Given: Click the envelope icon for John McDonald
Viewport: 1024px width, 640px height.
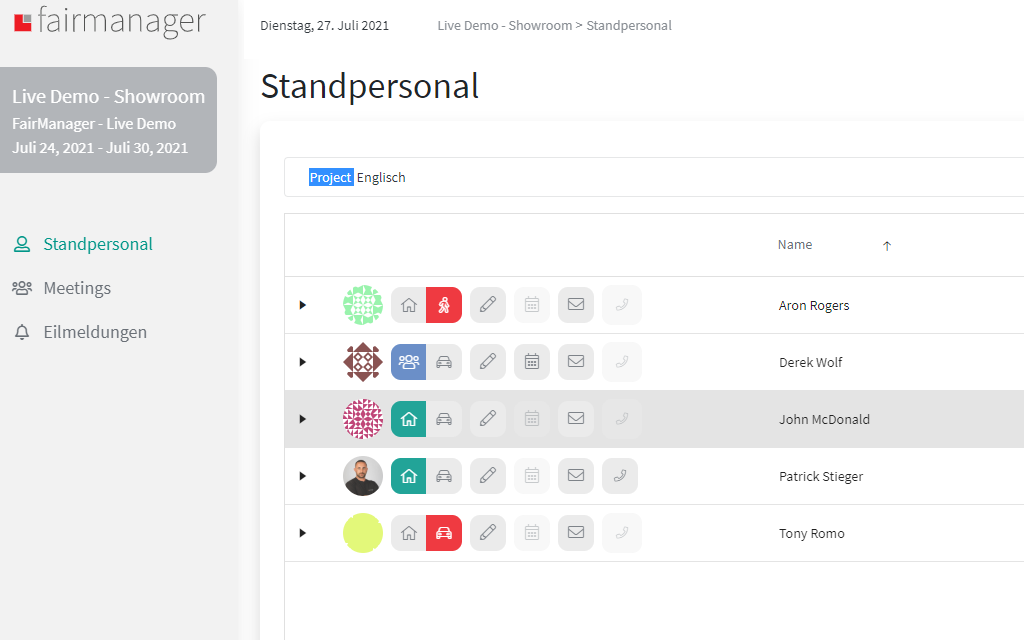Looking at the screenshot, I should [576, 419].
